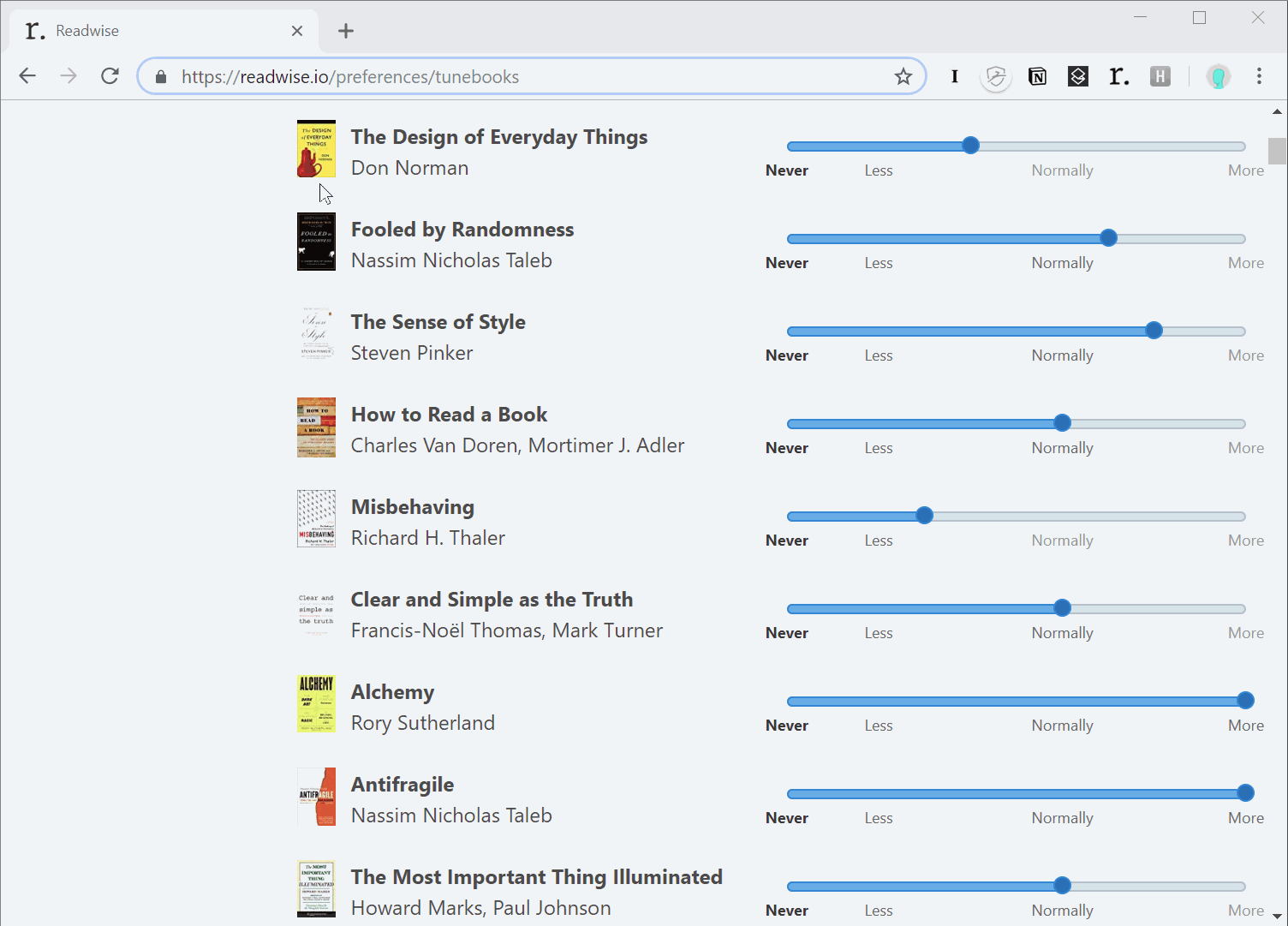Click the URL address bar
This screenshot has width=1288, height=926.
[x=531, y=76]
